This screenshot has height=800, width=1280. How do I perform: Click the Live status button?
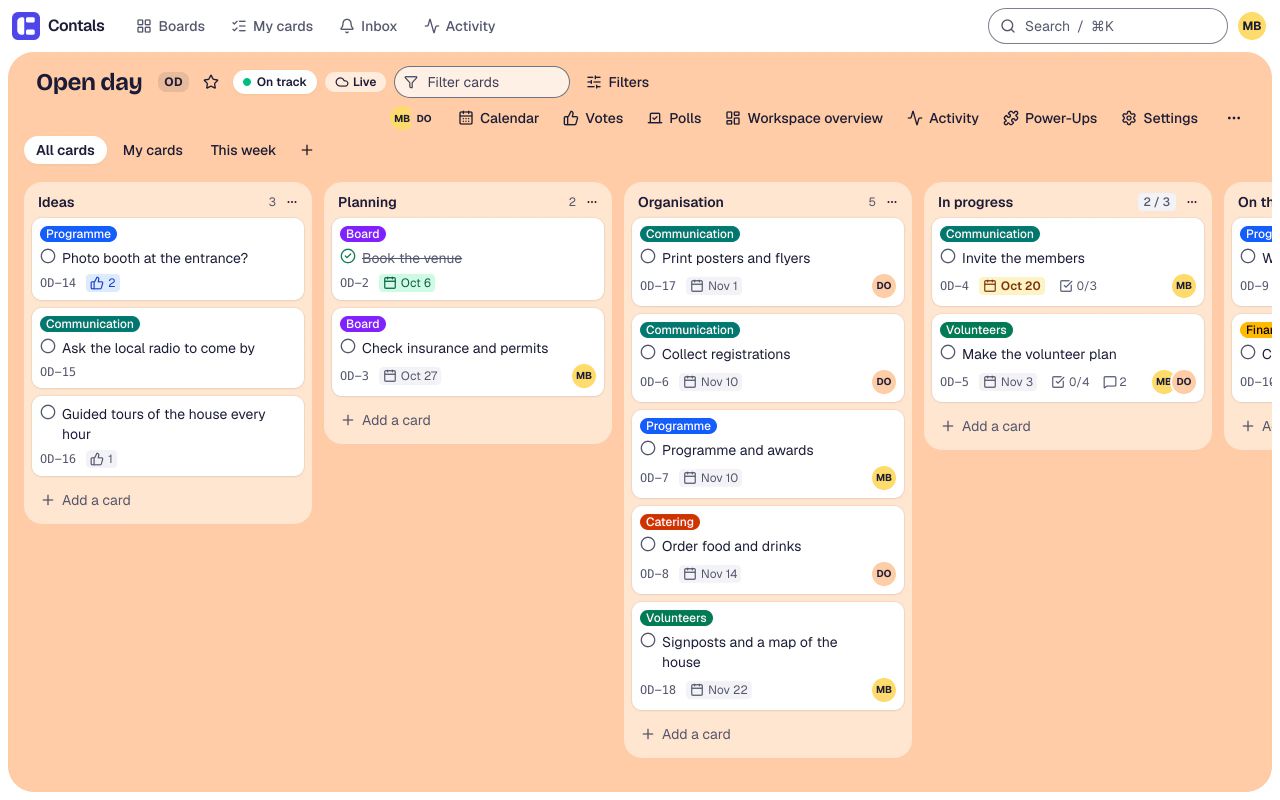tap(355, 82)
